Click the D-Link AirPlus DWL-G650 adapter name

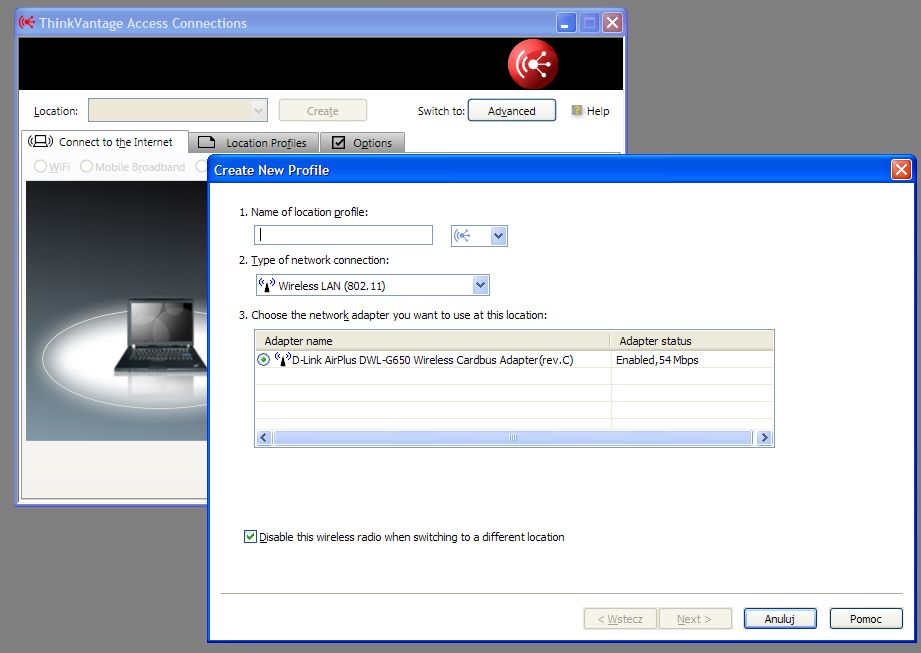point(432,360)
